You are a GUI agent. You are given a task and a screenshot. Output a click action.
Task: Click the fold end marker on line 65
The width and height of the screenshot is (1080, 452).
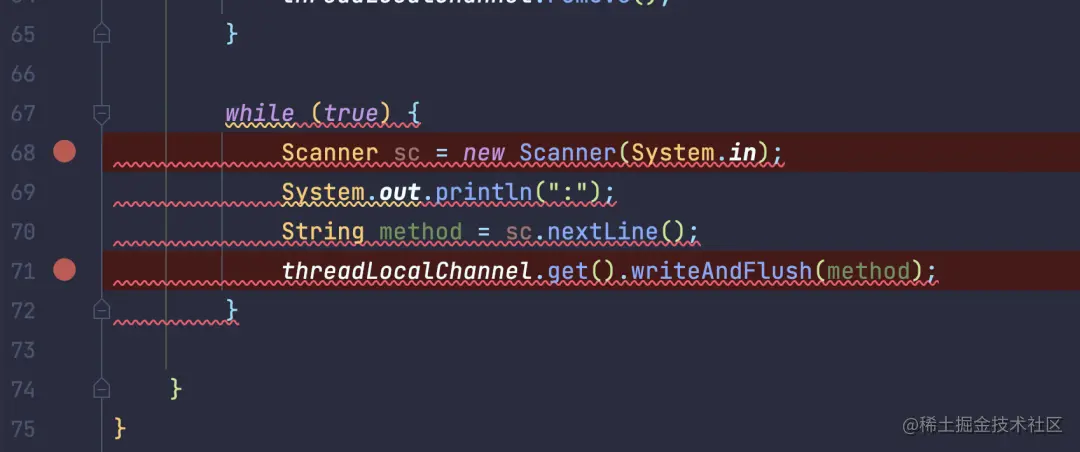(101, 33)
